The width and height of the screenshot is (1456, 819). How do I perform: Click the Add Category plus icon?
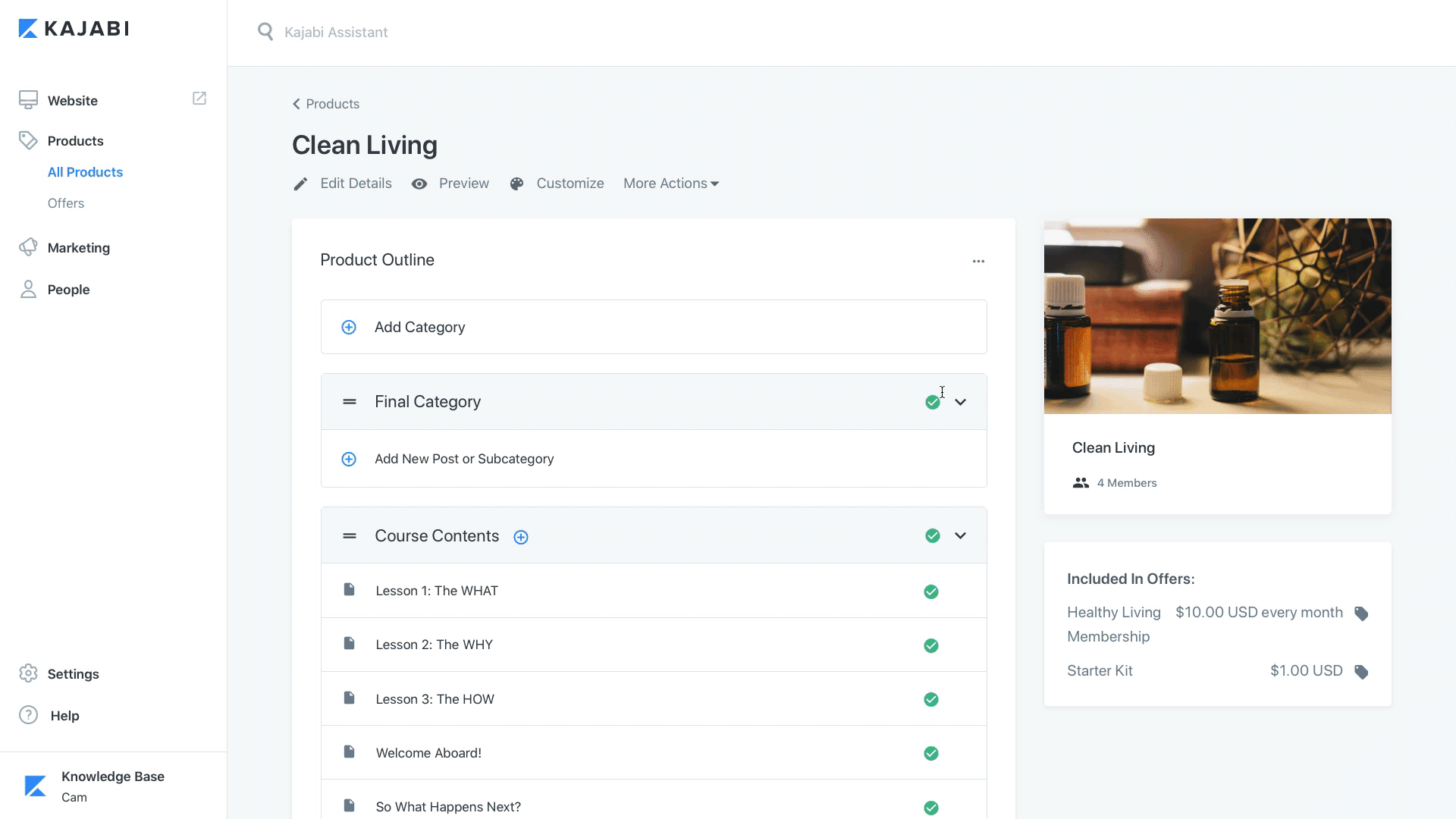click(349, 328)
